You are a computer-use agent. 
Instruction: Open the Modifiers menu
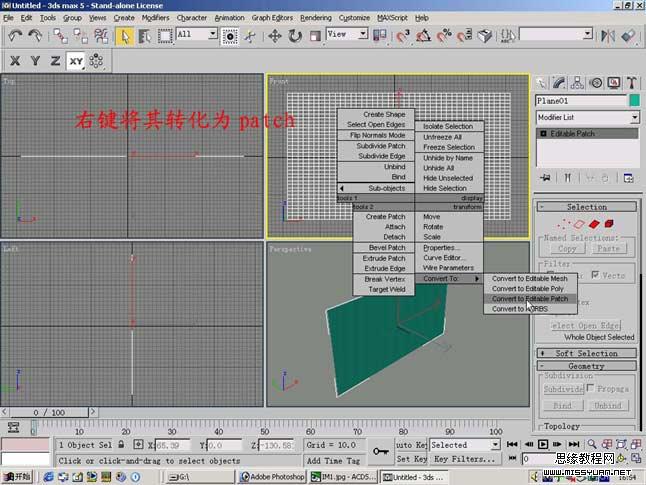click(x=155, y=18)
